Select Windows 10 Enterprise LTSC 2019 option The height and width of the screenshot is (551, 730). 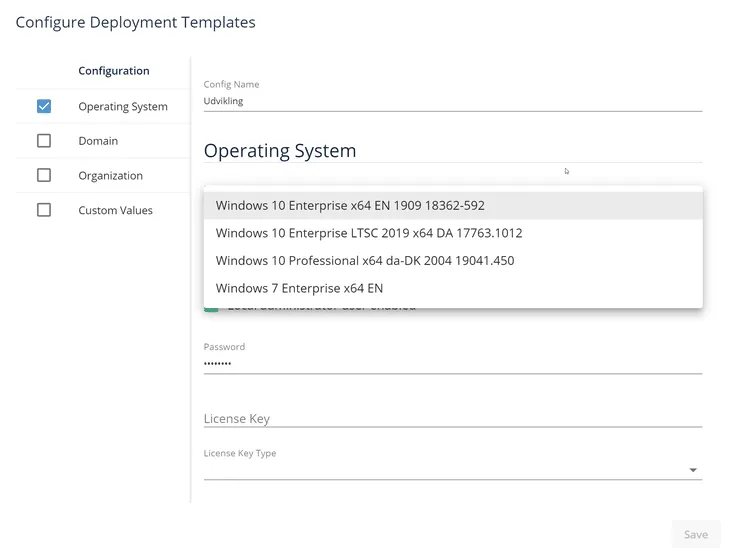(453, 233)
